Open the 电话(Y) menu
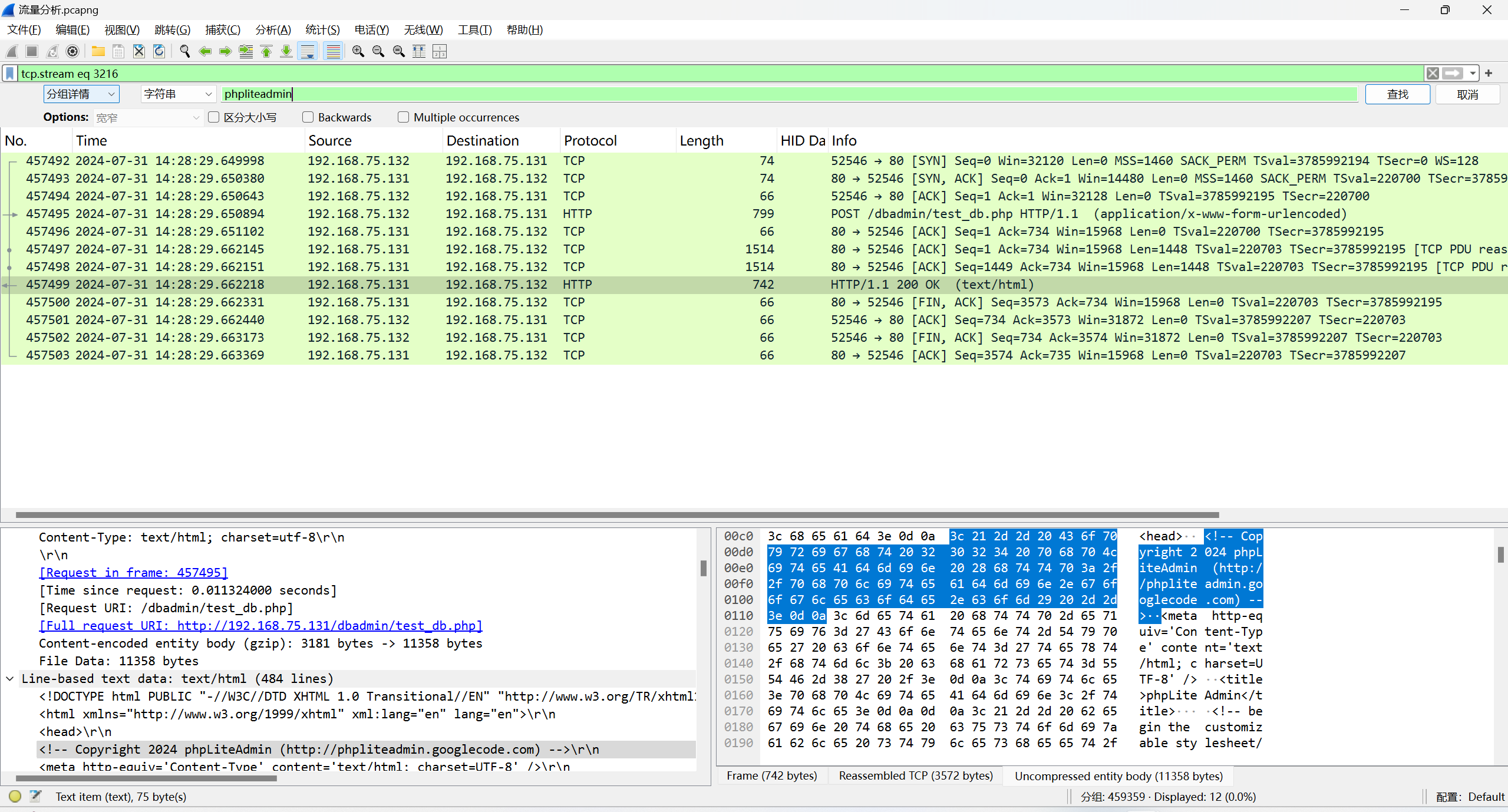The height and width of the screenshot is (812, 1508). [372, 29]
